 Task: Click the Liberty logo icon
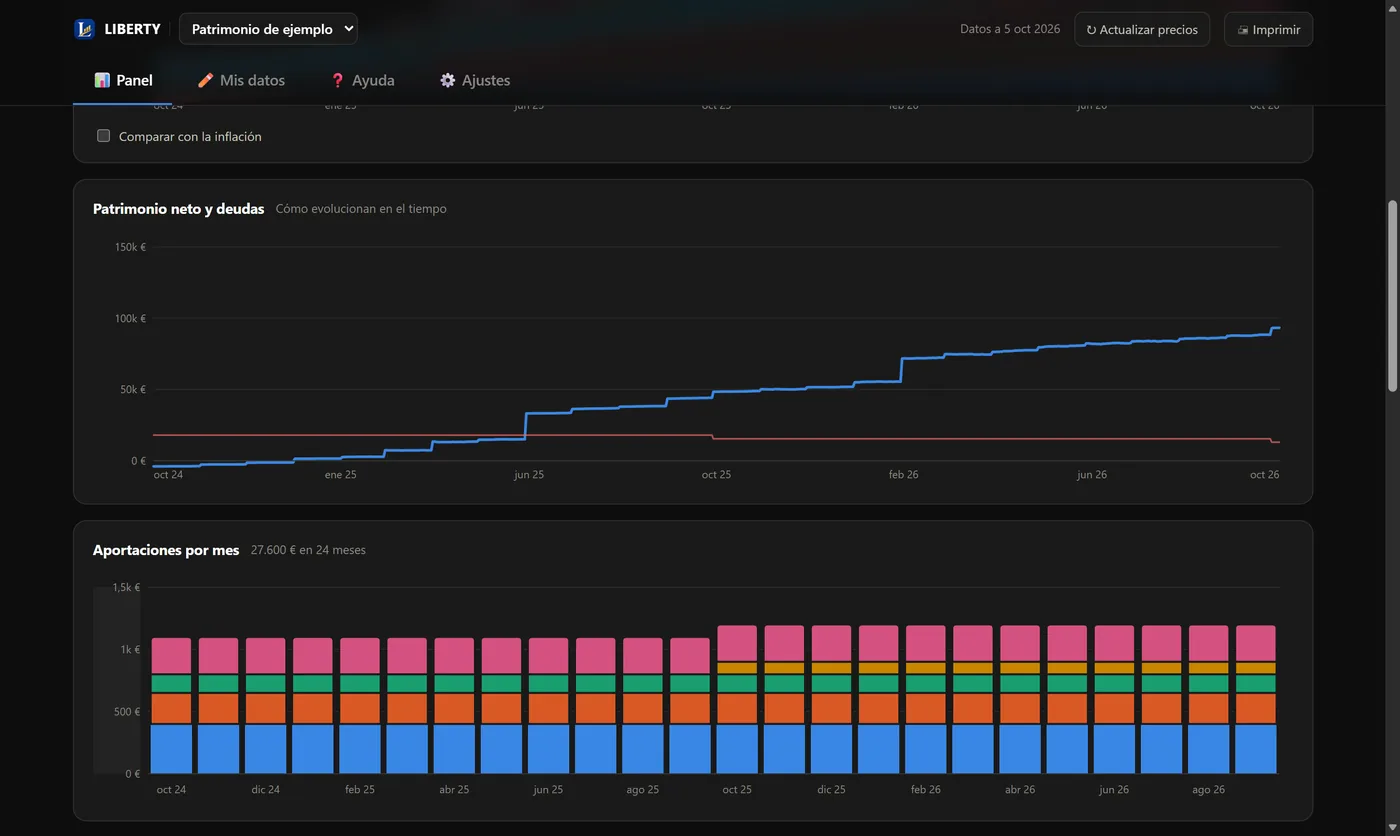84,29
